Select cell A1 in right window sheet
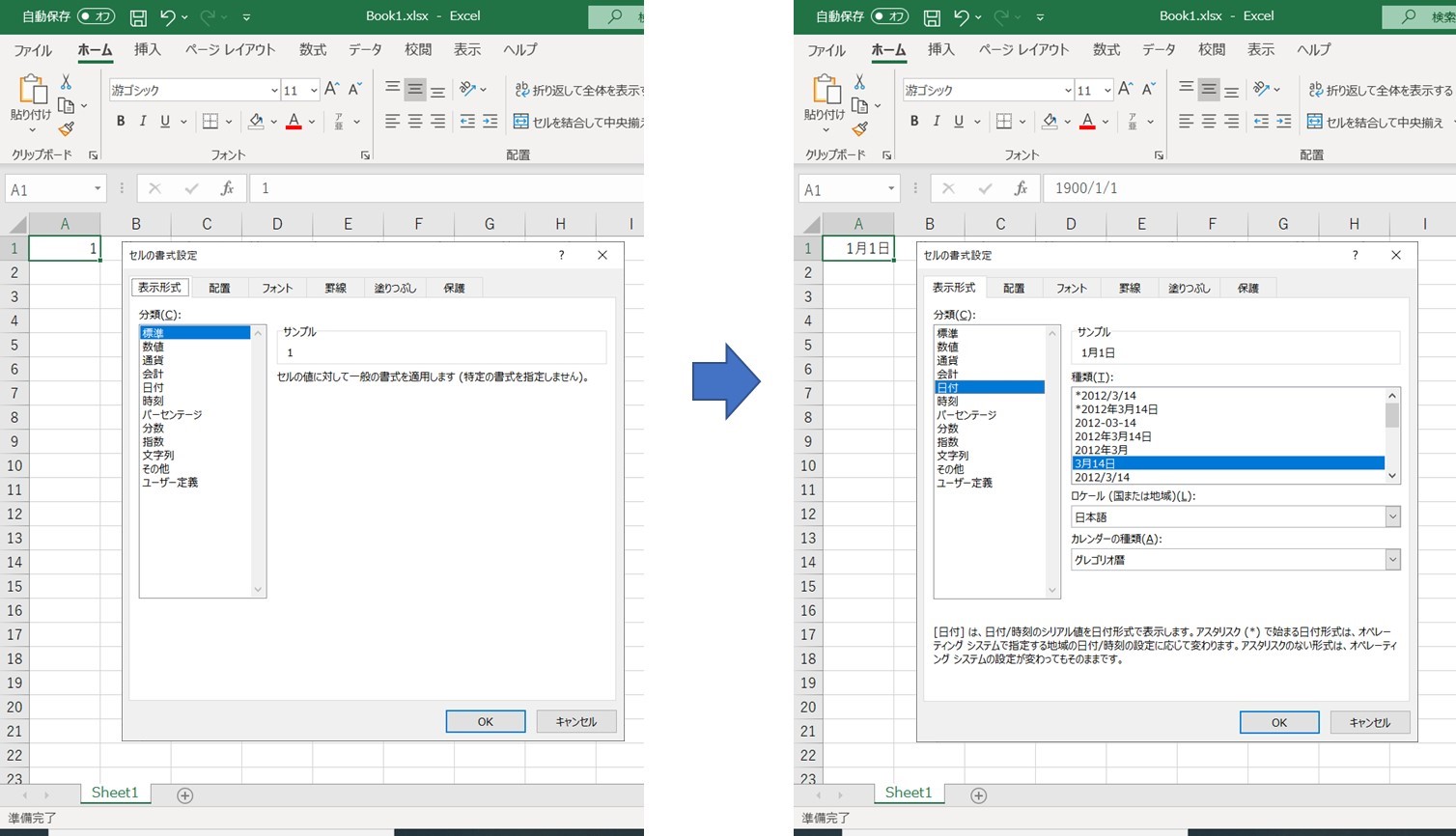The height and width of the screenshot is (836, 1456). click(x=858, y=248)
